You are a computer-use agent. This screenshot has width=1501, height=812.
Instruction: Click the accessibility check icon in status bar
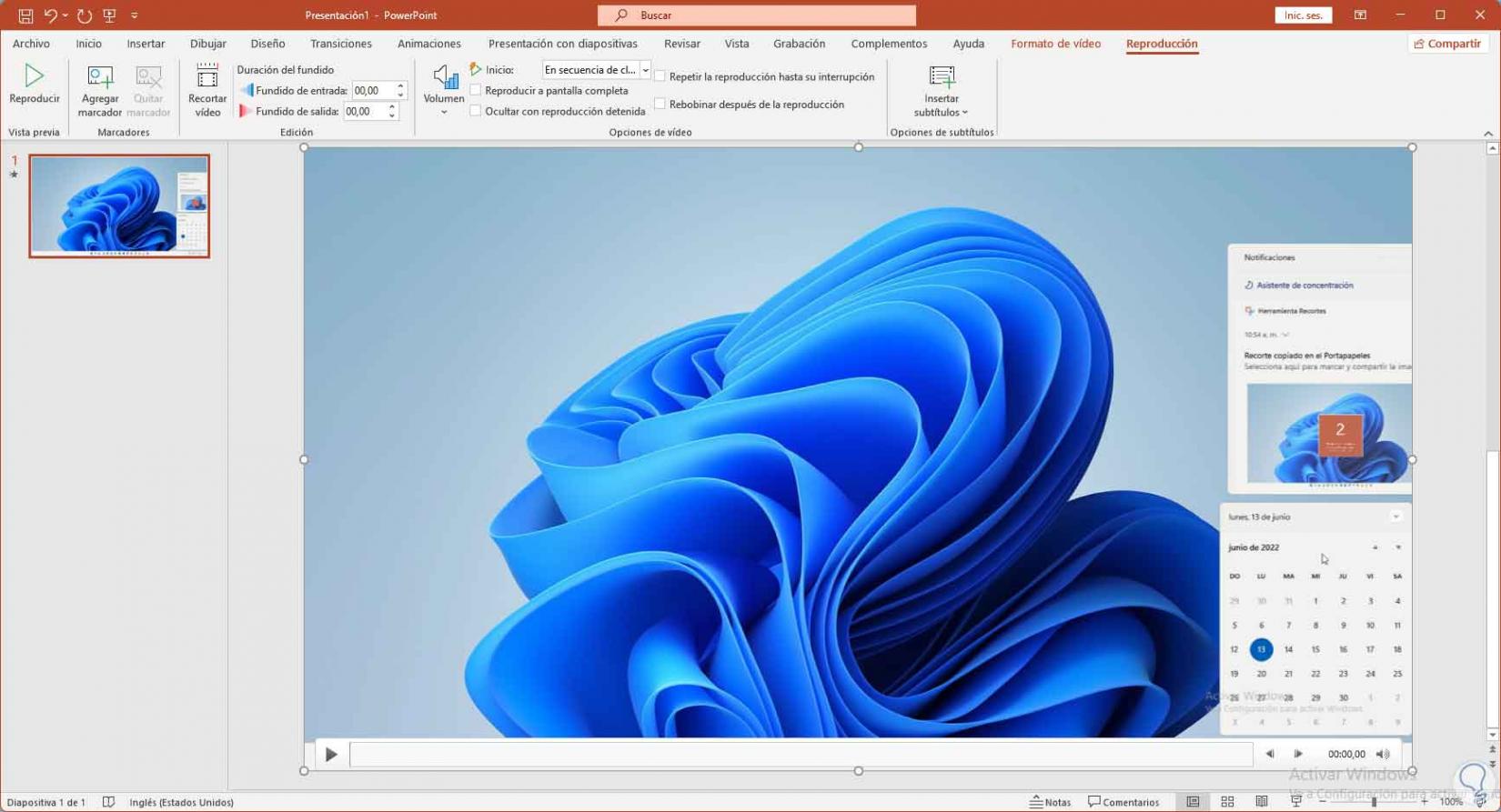108,802
